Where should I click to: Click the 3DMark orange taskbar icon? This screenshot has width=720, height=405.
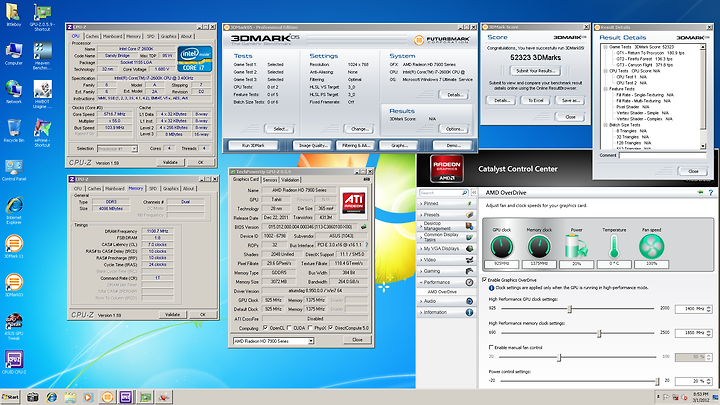click(x=107, y=397)
